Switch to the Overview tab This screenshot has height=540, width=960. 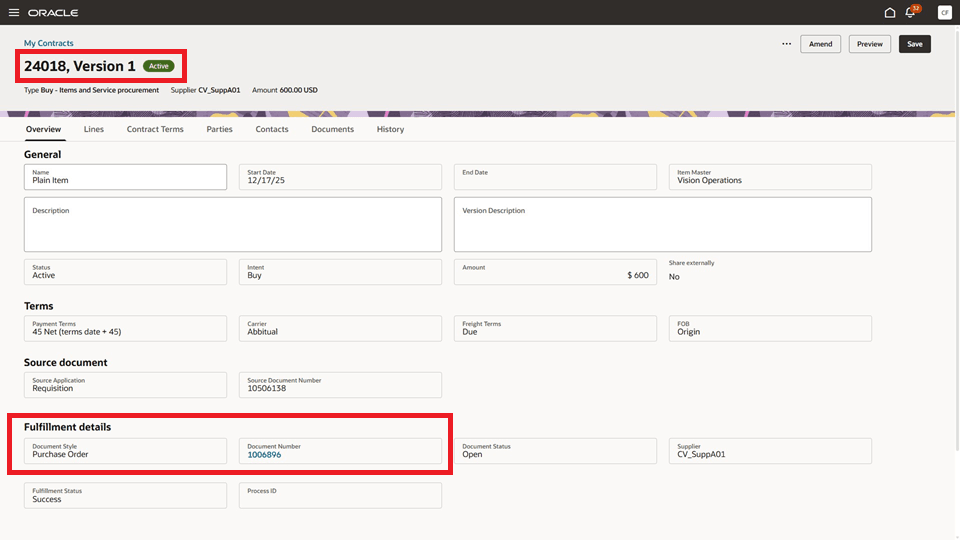43,129
